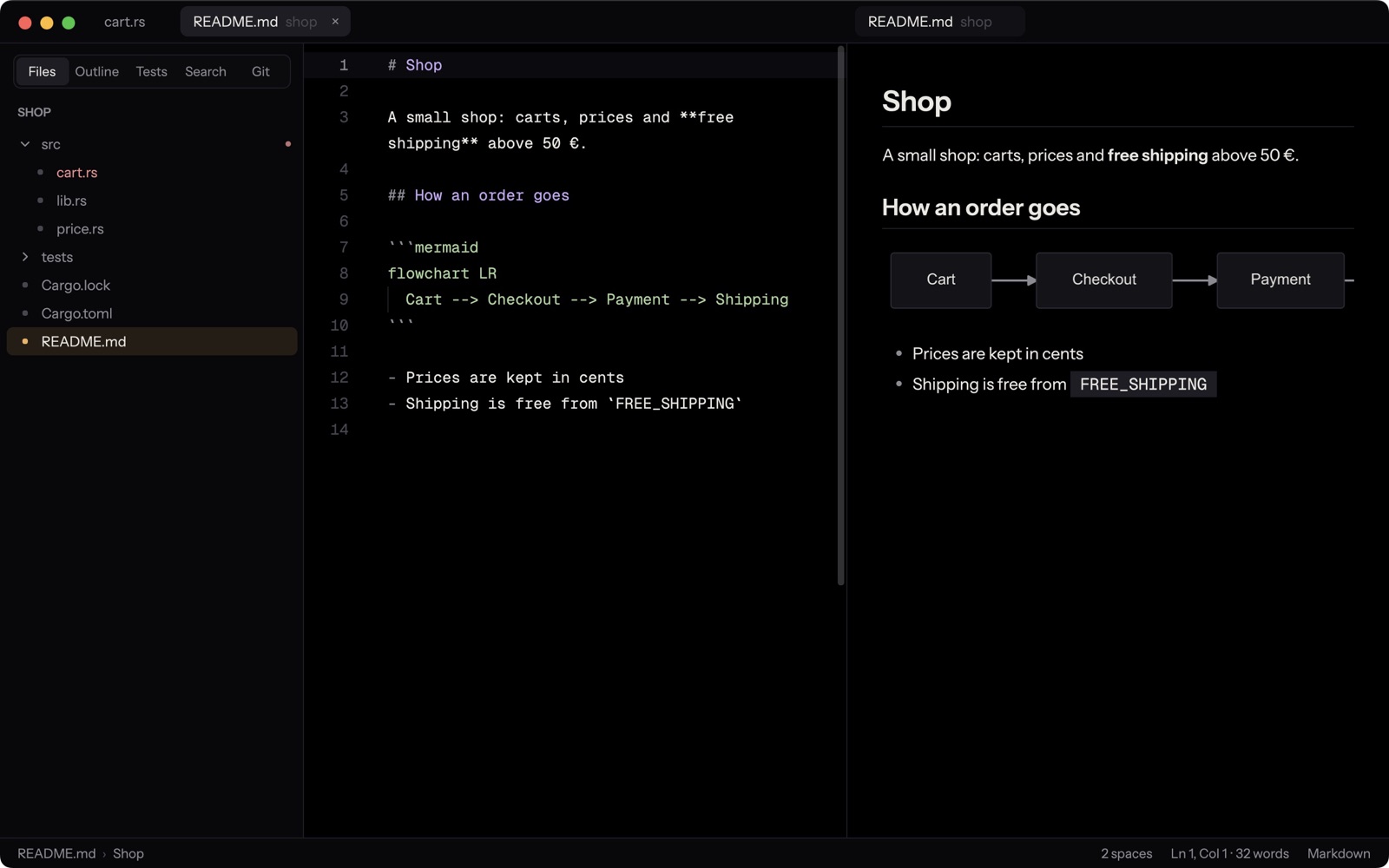Click line number 13 in the gutter
Viewport: 1389px width, 868px height.
coord(339,404)
